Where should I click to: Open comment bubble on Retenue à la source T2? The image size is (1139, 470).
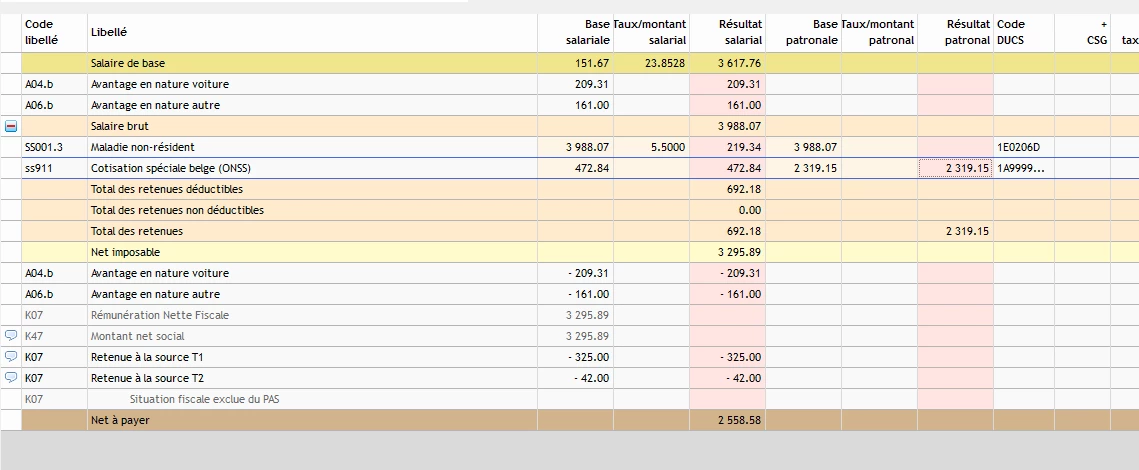[11, 378]
